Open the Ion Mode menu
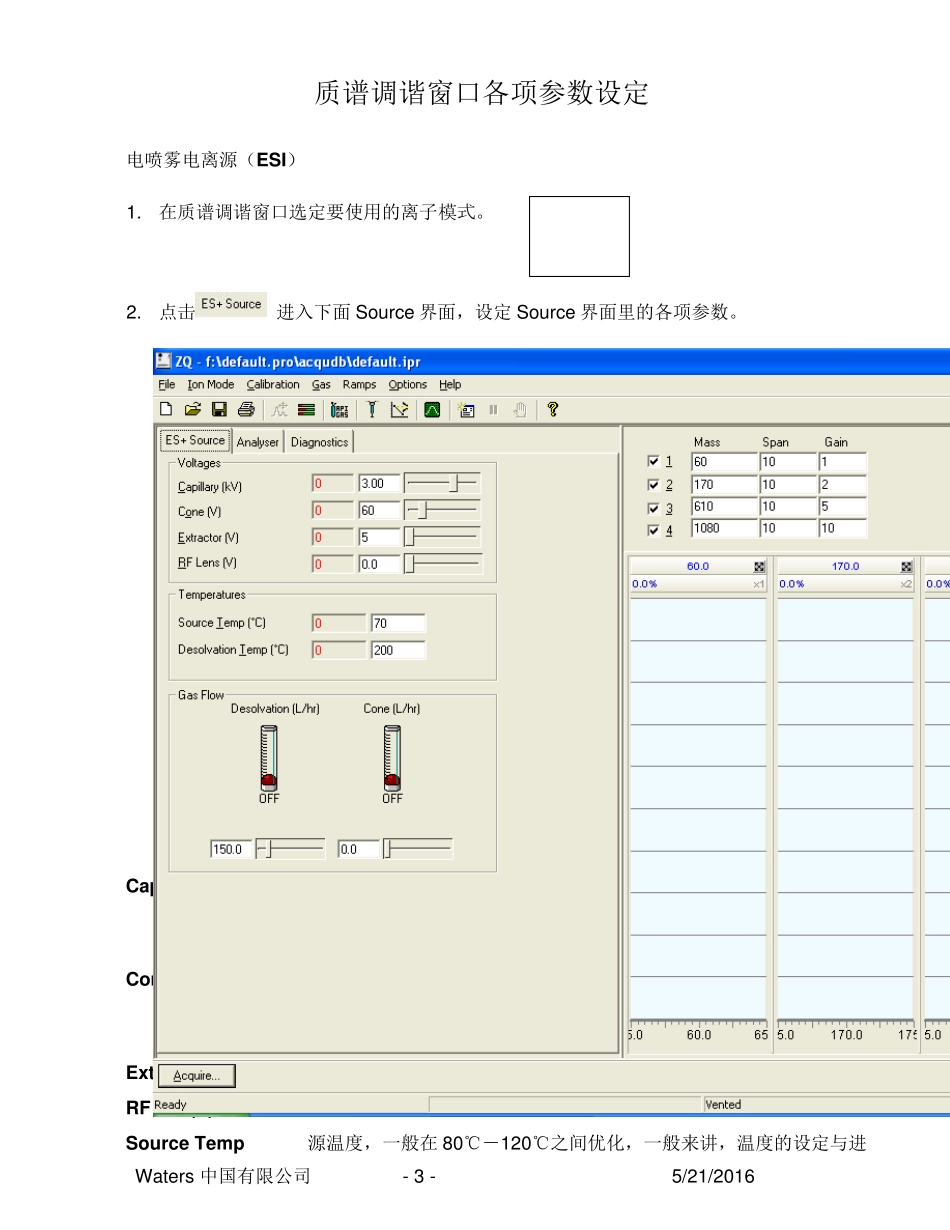This screenshot has width=950, height=1230. click(211, 384)
